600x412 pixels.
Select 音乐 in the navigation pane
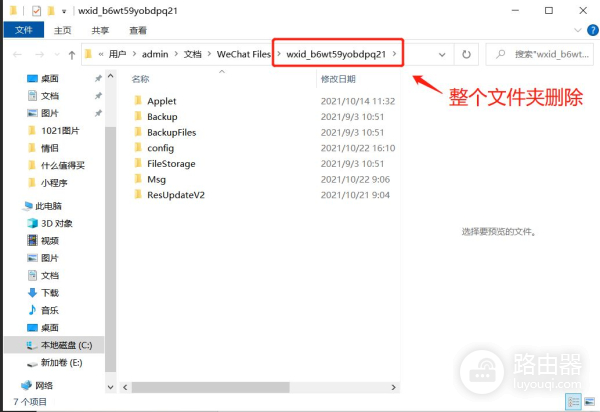(49, 310)
